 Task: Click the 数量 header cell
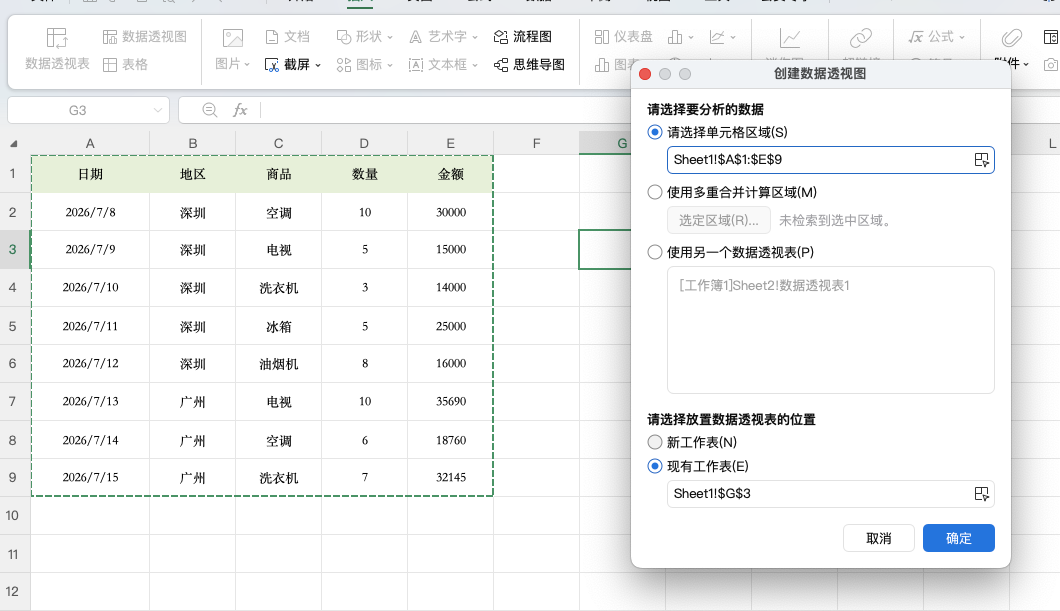[364, 174]
